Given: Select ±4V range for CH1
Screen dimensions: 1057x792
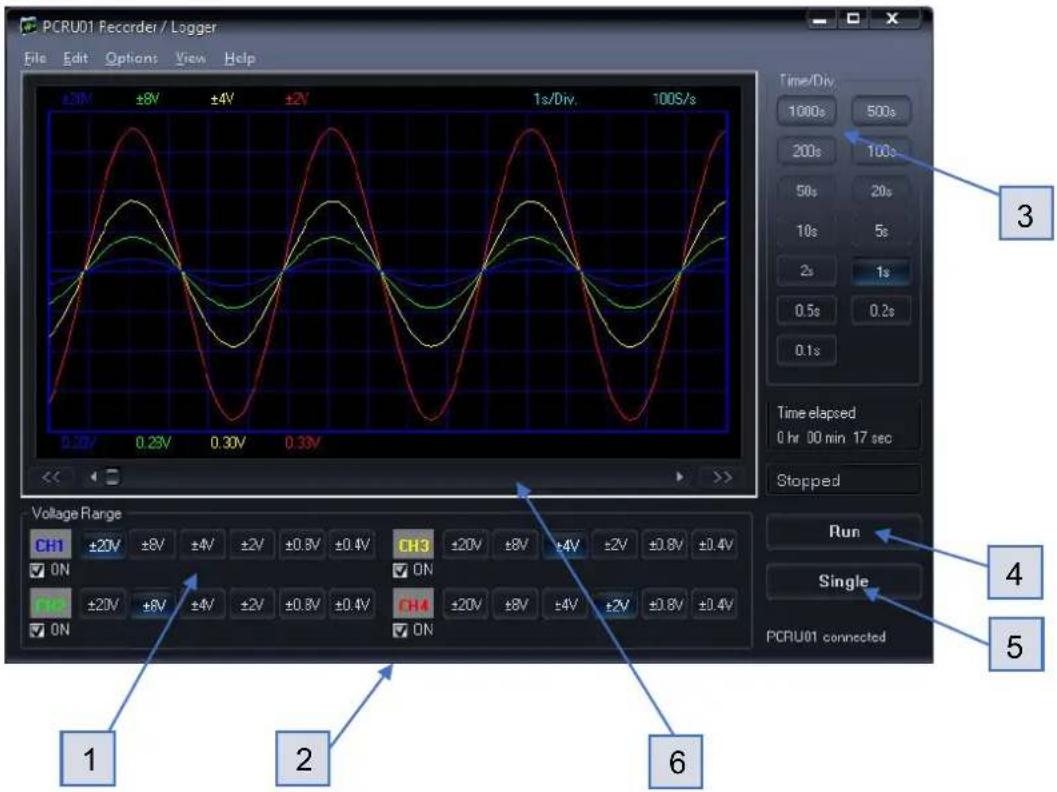Looking at the screenshot, I should (x=203, y=545).
